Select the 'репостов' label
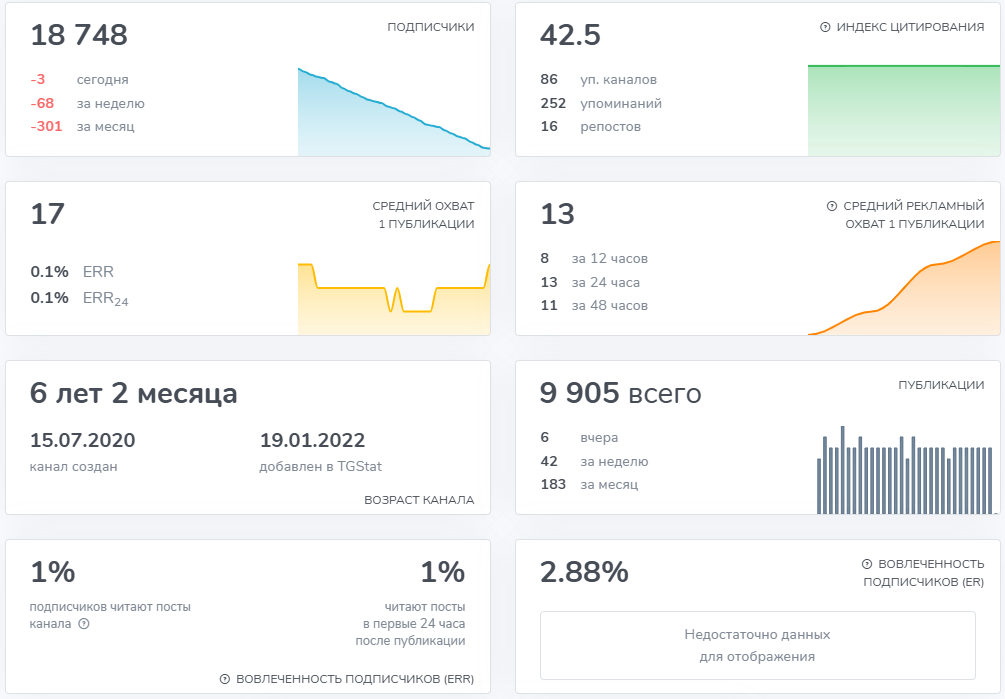Viewport: 1005px width, 699px height. click(610, 126)
